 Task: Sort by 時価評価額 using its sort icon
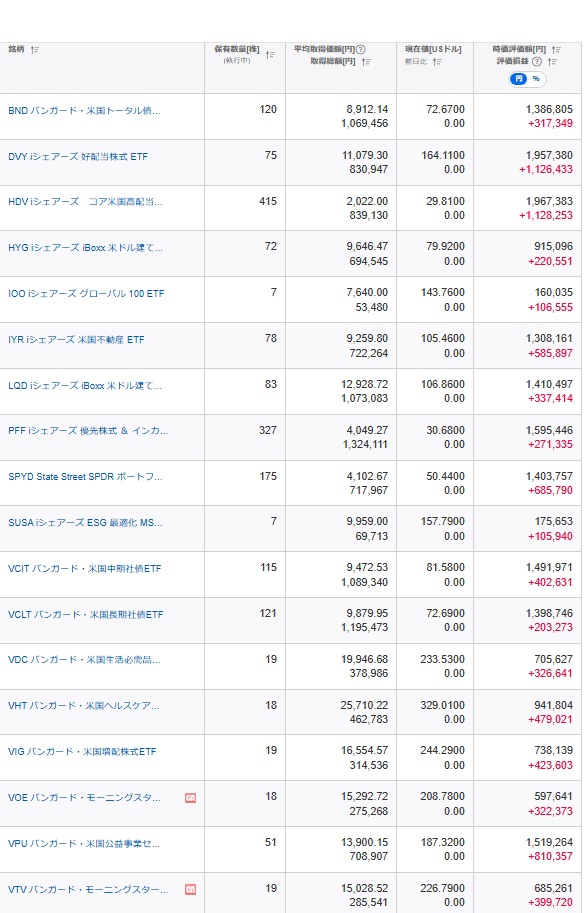tap(557, 50)
